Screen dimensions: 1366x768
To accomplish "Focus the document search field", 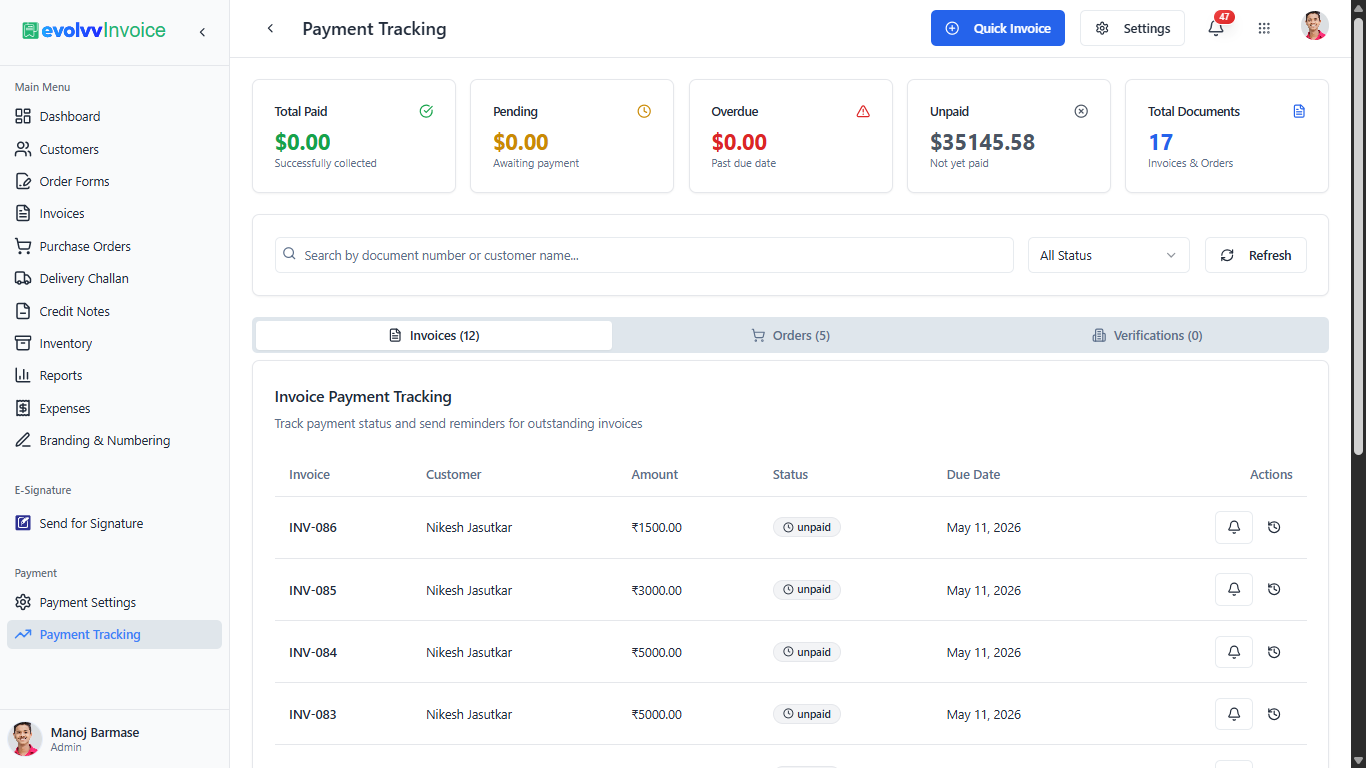I will pyautogui.click(x=644, y=255).
